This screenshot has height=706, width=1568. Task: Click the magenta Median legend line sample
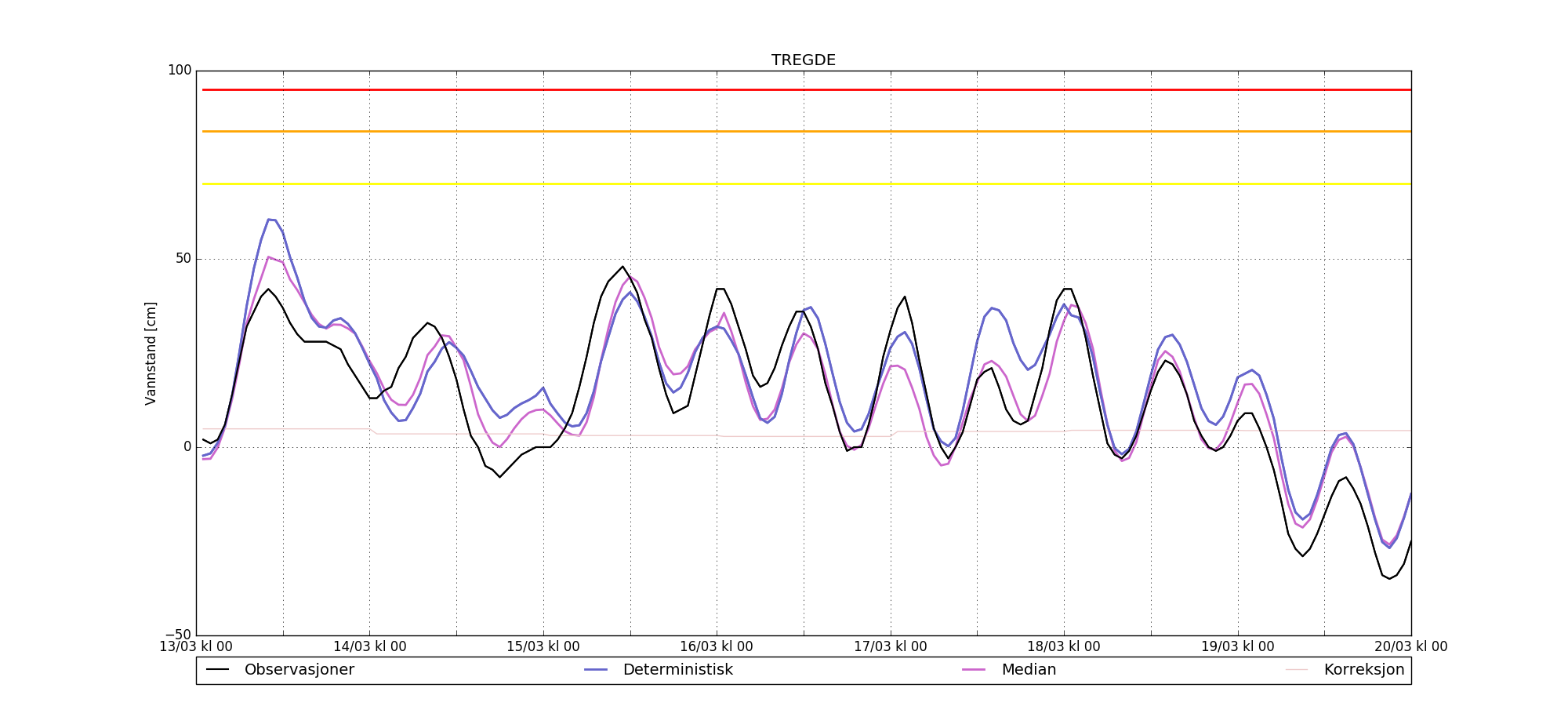(x=974, y=670)
